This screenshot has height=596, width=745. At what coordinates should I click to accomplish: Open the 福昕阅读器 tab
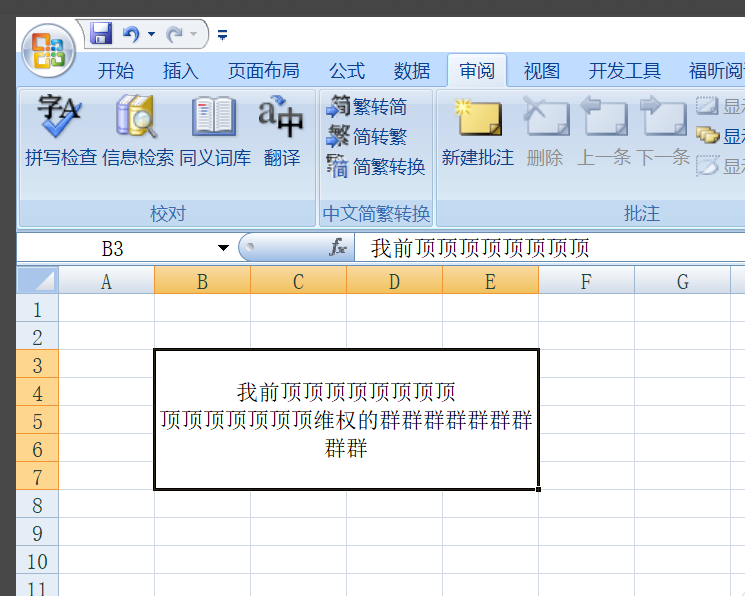716,71
